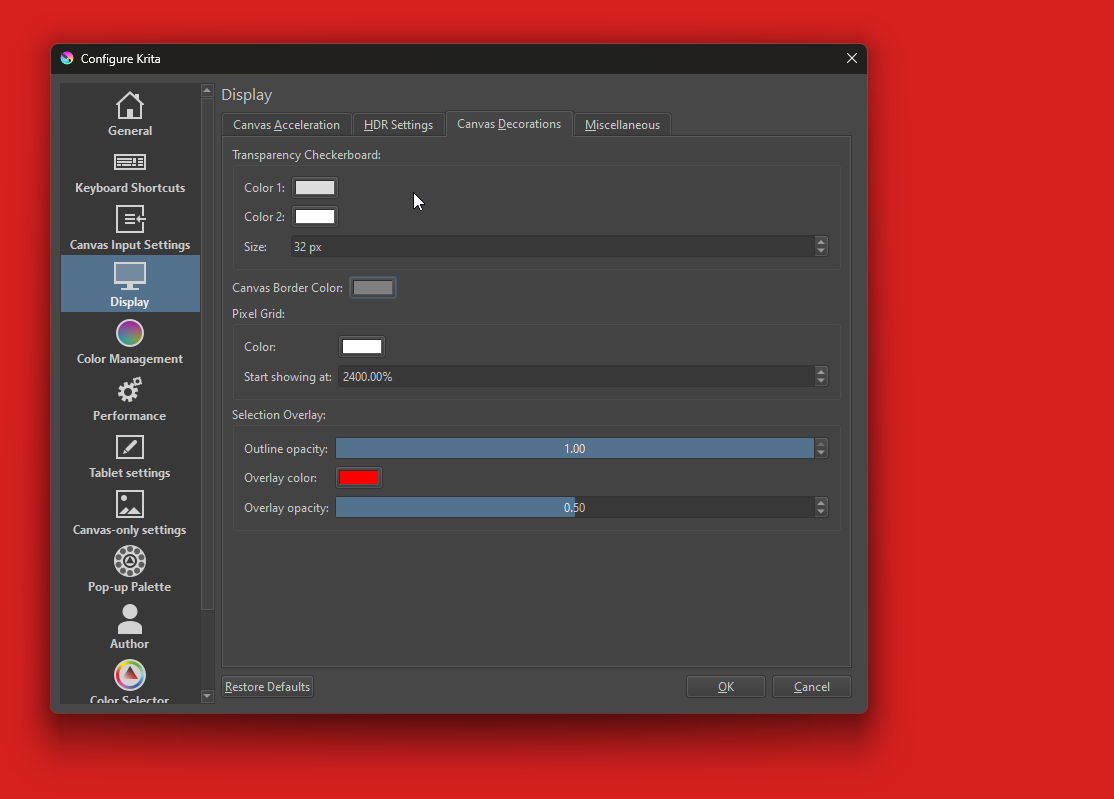
Task: Decrease Outline opacity with down arrow
Action: 821,453
